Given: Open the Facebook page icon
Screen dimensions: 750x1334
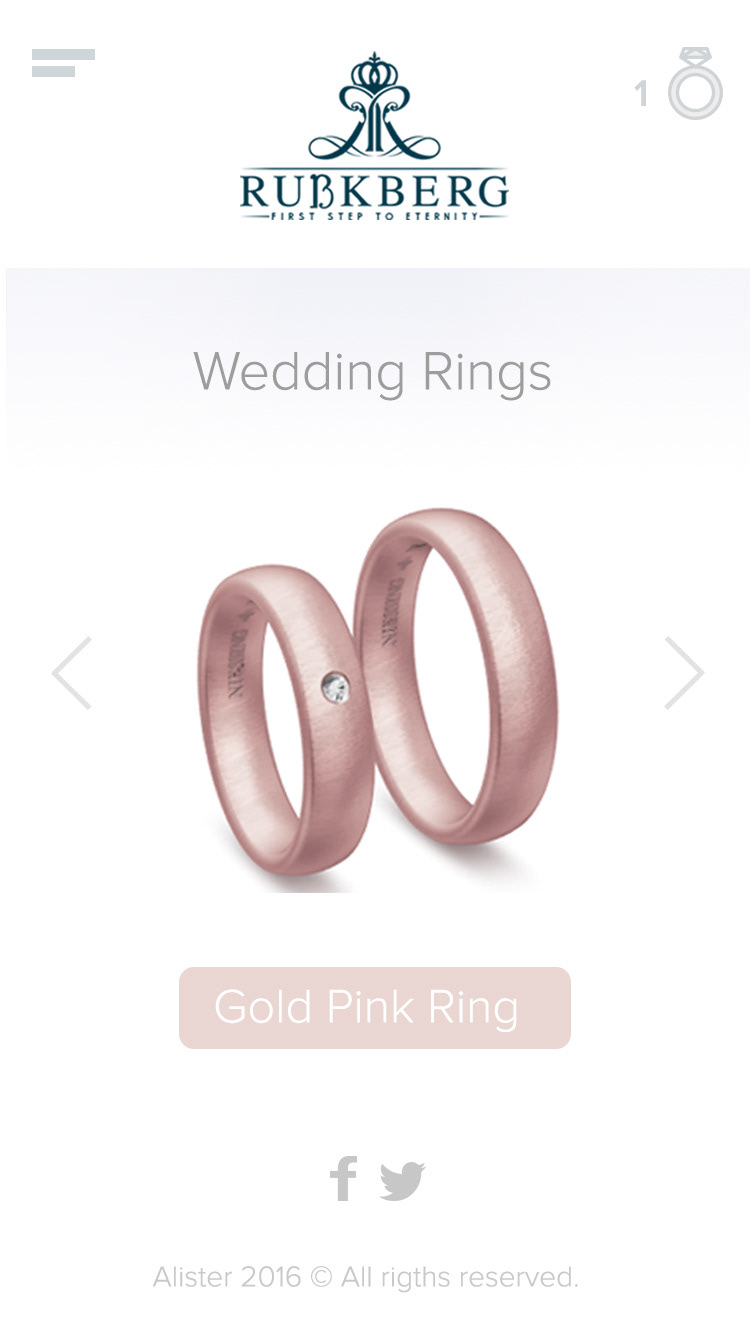Looking at the screenshot, I should [343, 1179].
